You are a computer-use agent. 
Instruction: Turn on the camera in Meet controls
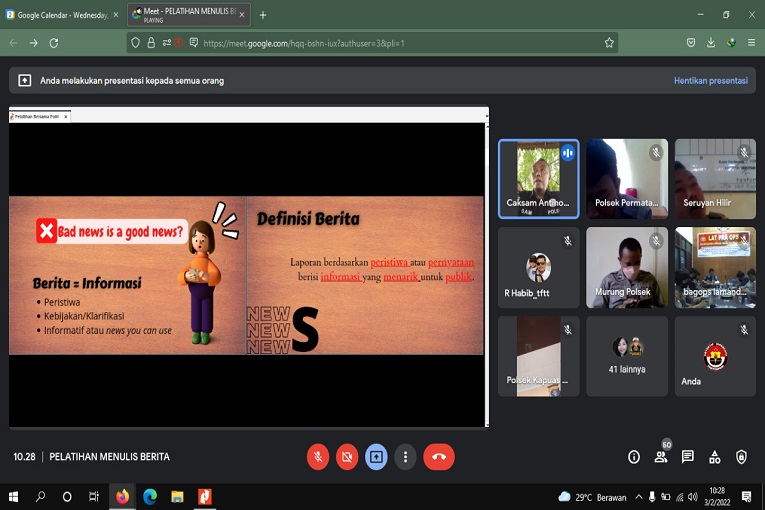[x=347, y=457]
